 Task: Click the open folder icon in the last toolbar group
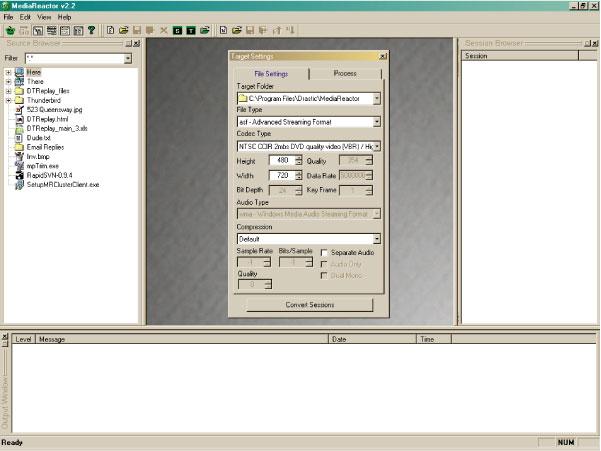236,30
